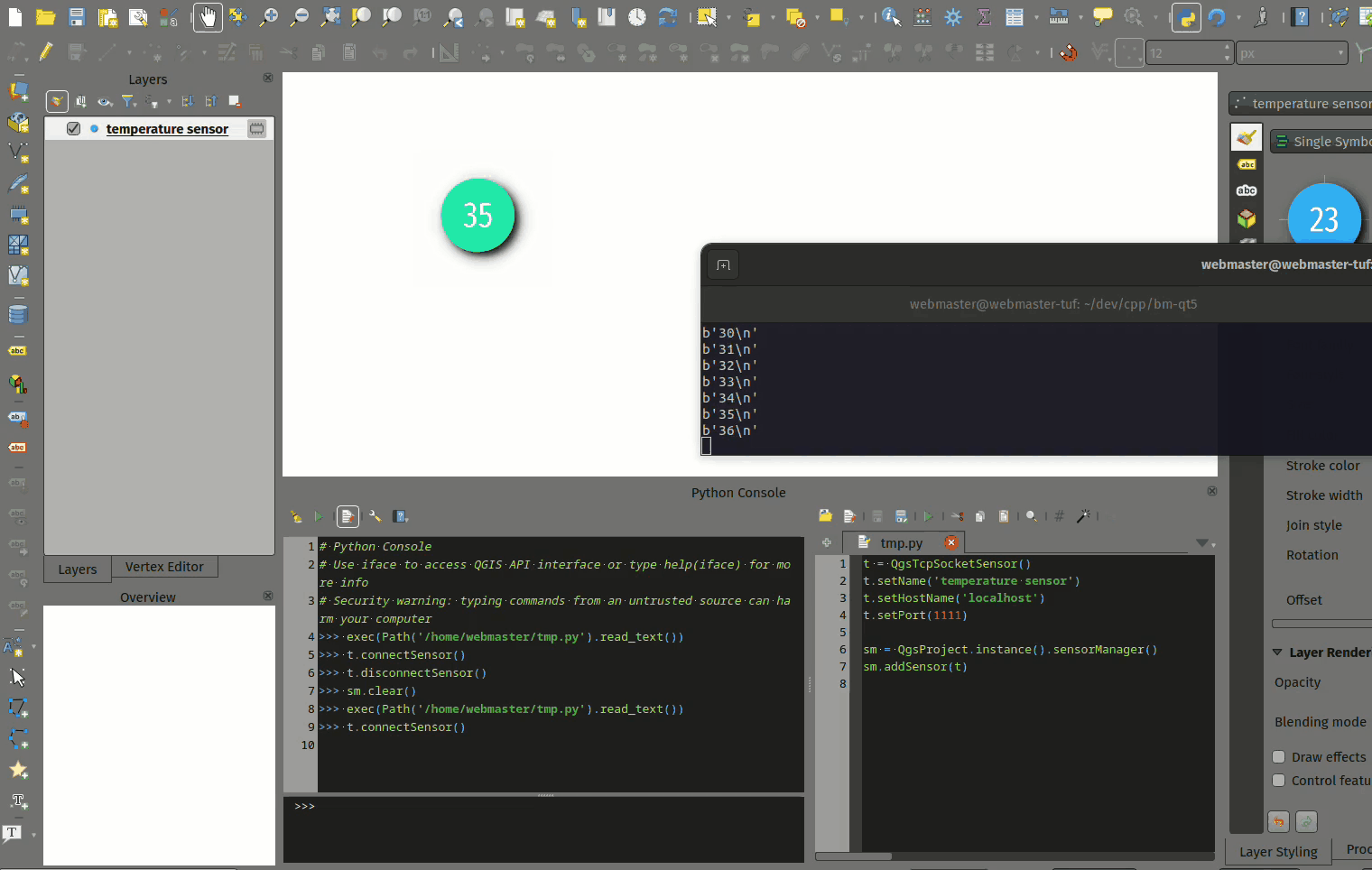Open Python console options wrench

click(x=375, y=516)
